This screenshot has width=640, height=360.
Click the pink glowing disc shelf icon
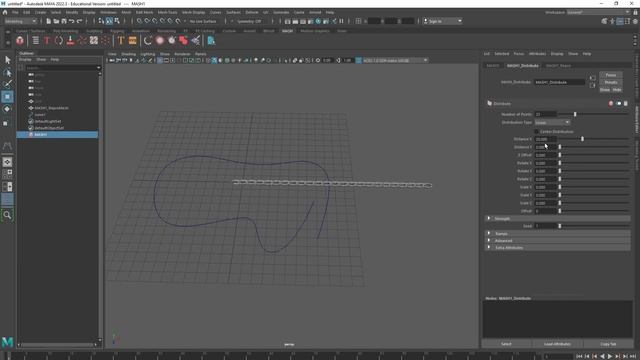tap(160, 40)
